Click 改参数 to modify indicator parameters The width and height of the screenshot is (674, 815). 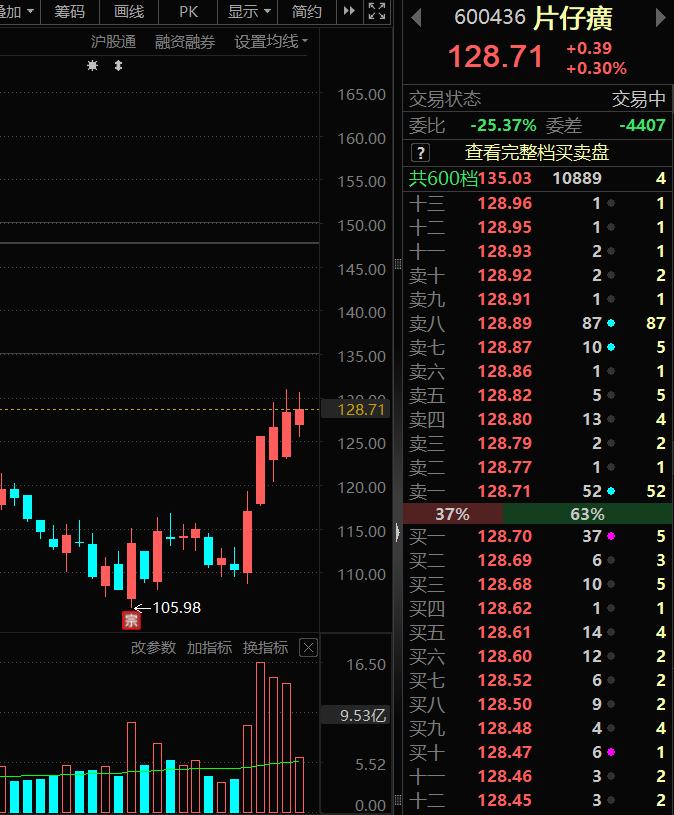pyautogui.click(x=153, y=648)
